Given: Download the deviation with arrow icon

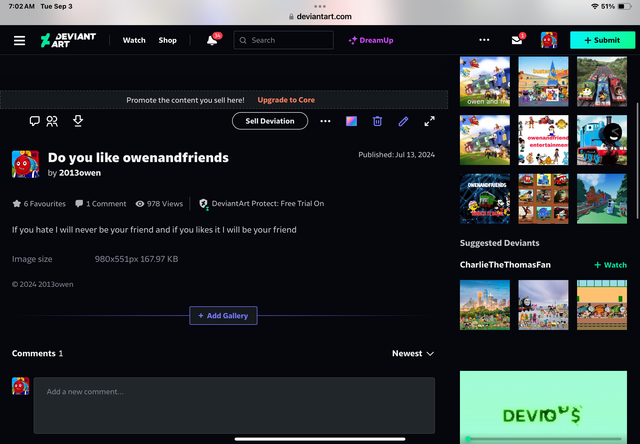Looking at the screenshot, I should pyautogui.click(x=78, y=121).
